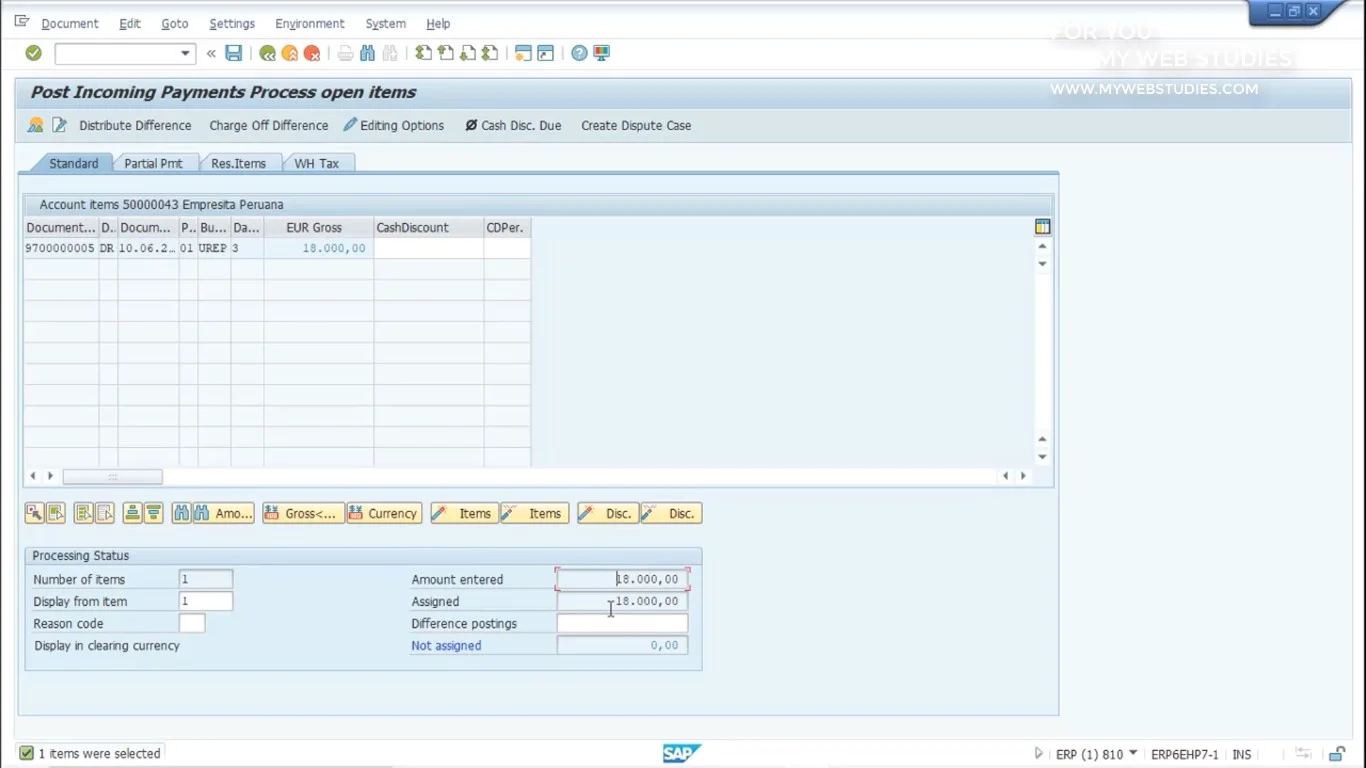Open the System menu
This screenshot has height=768, width=1366.
(386, 23)
